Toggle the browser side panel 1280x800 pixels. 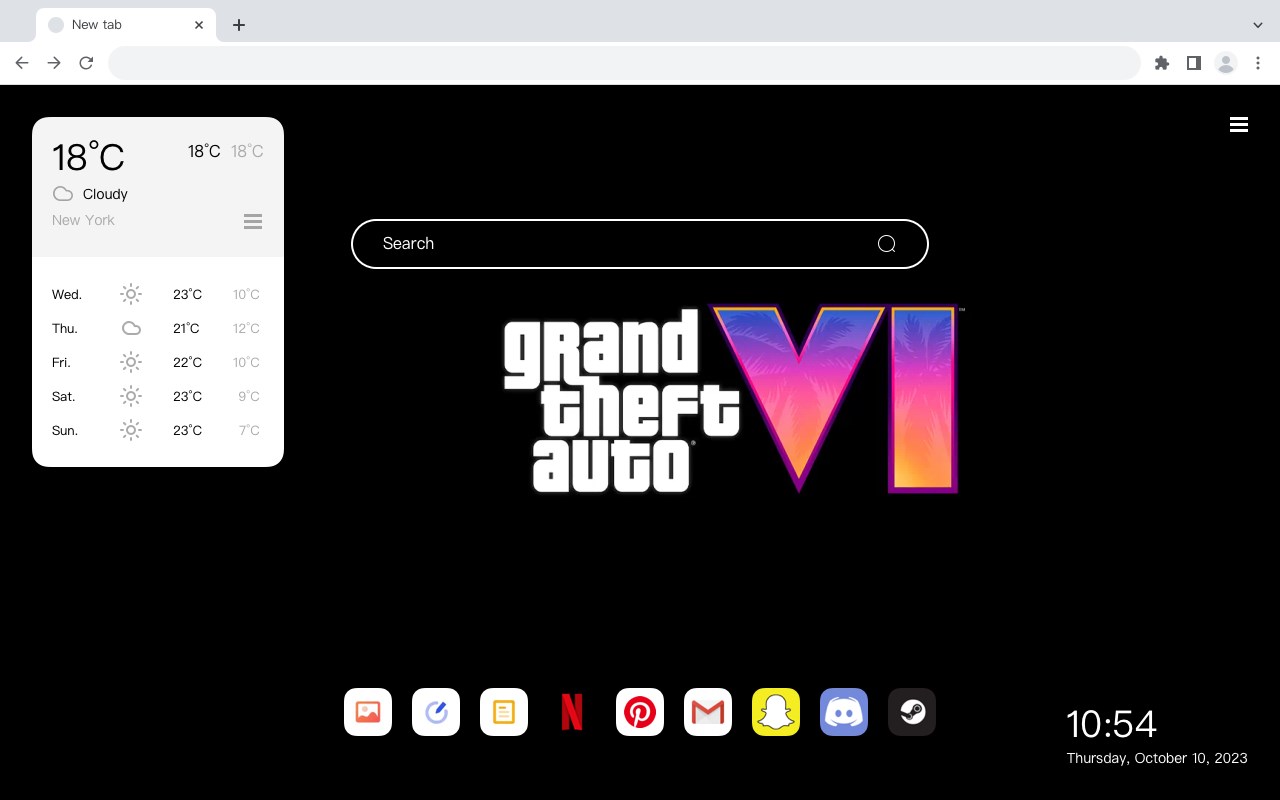click(x=1194, y=63)
